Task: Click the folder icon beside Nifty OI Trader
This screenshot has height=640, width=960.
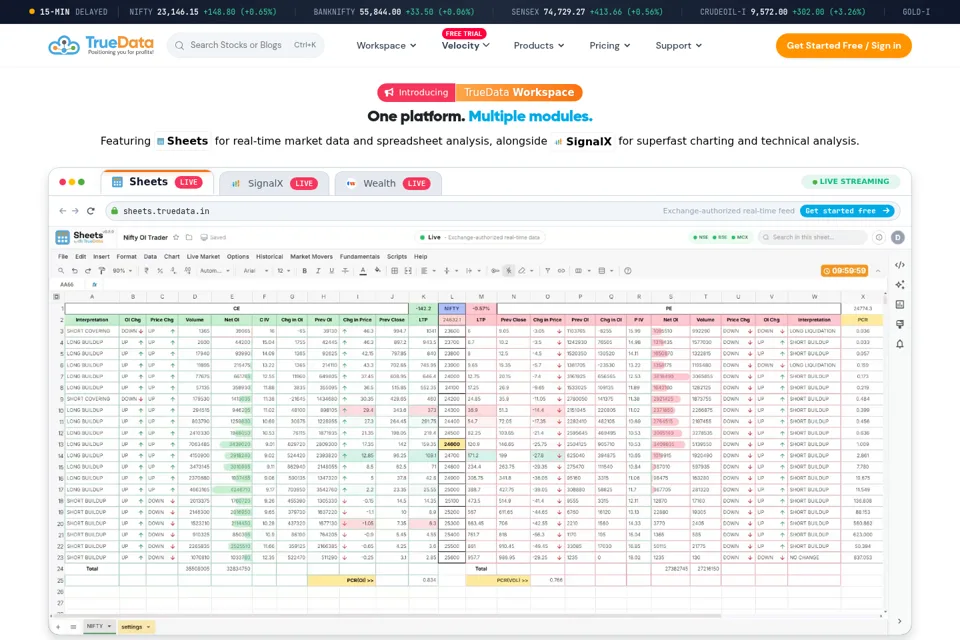Action: pyautogui.click(x=189, y=238)
